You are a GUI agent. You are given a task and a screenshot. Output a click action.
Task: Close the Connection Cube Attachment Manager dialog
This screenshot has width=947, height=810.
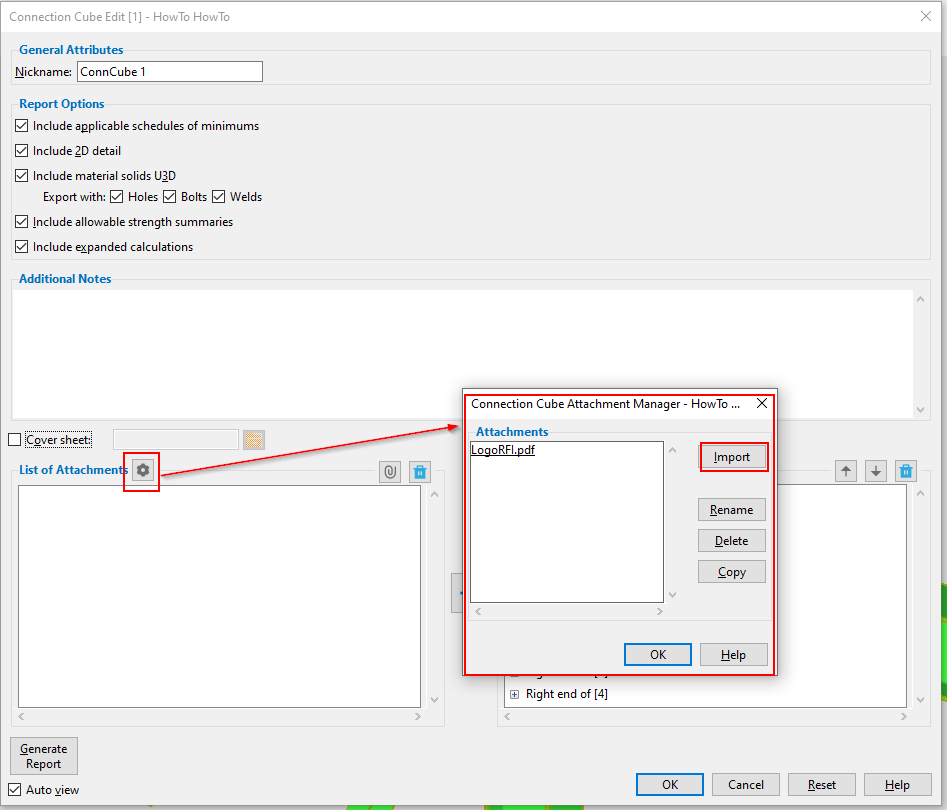tap(762, 403)
